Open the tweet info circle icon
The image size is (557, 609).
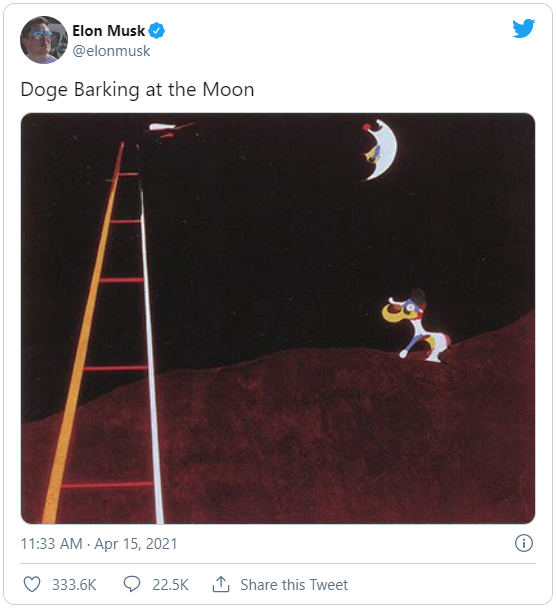[524, 543]
